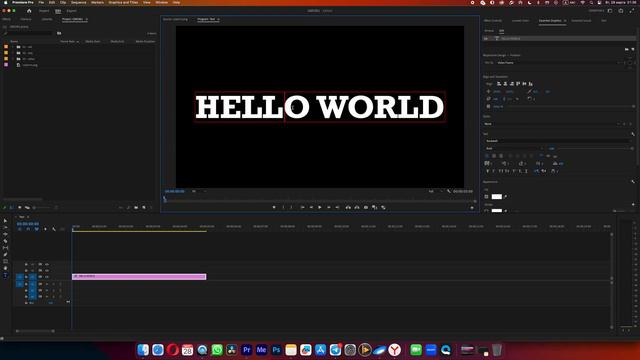The image size is (640, 360).
Task: Toggle visibility of the text layer in Essential Graphics
Action: point(486,38)
